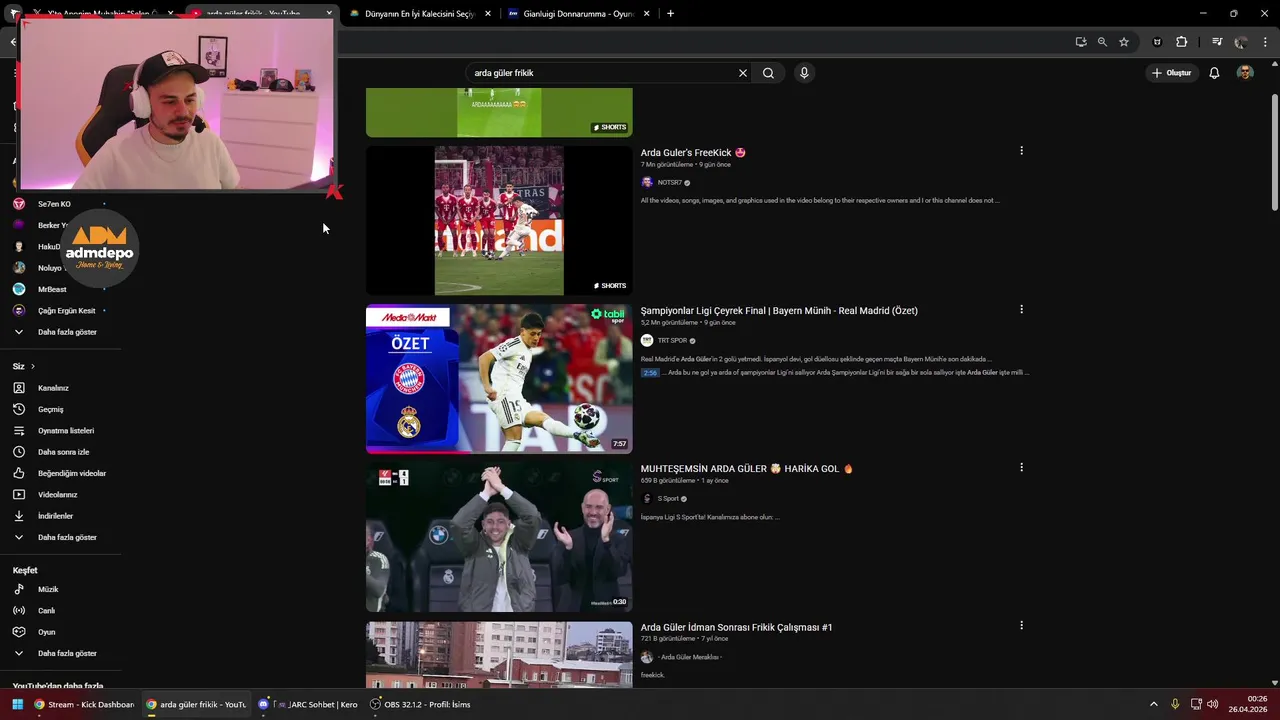
Task: Open Arda Guler's FreeKick video title
Action: pos(693,153)
